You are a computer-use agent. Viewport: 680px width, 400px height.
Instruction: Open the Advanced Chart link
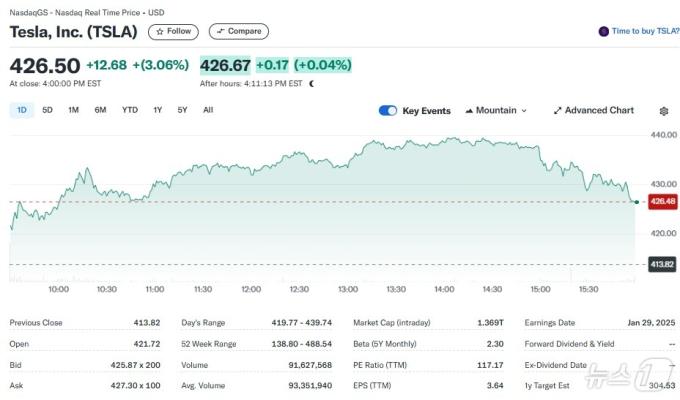click(x=599, y=111)
